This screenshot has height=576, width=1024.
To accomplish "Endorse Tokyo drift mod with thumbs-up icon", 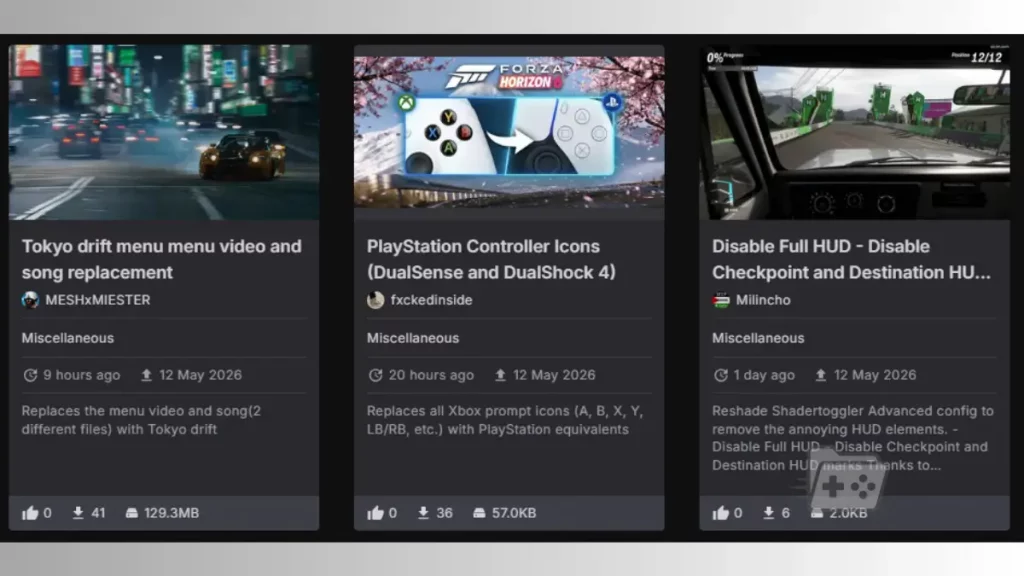I will [x=30, y=513].
